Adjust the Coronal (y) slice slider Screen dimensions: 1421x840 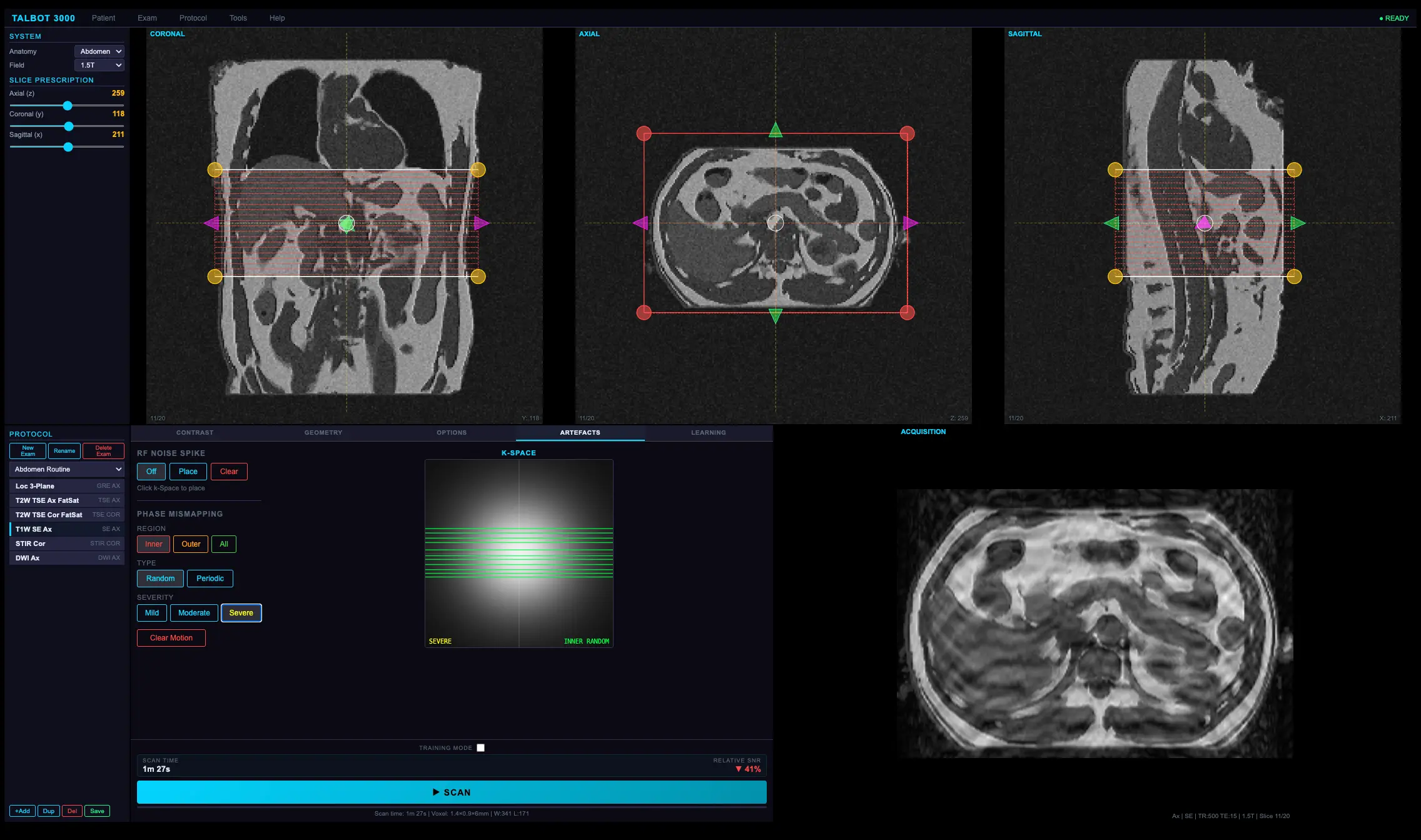(67, 126)
